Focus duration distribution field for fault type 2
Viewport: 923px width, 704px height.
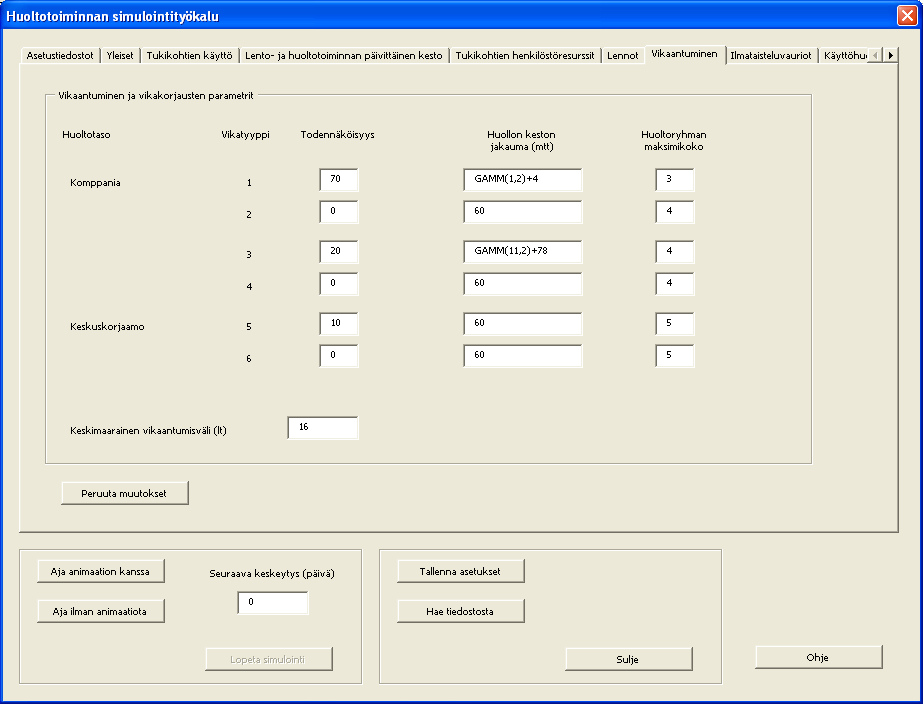click(x=523, y=211)
